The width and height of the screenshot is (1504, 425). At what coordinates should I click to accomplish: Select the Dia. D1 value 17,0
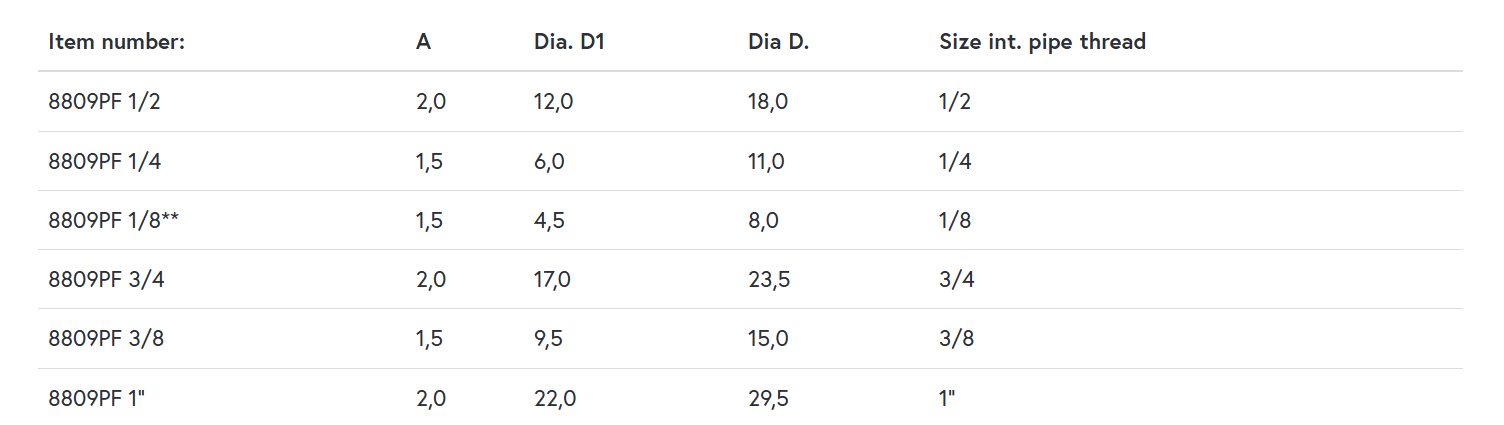[x=553, y=280]
